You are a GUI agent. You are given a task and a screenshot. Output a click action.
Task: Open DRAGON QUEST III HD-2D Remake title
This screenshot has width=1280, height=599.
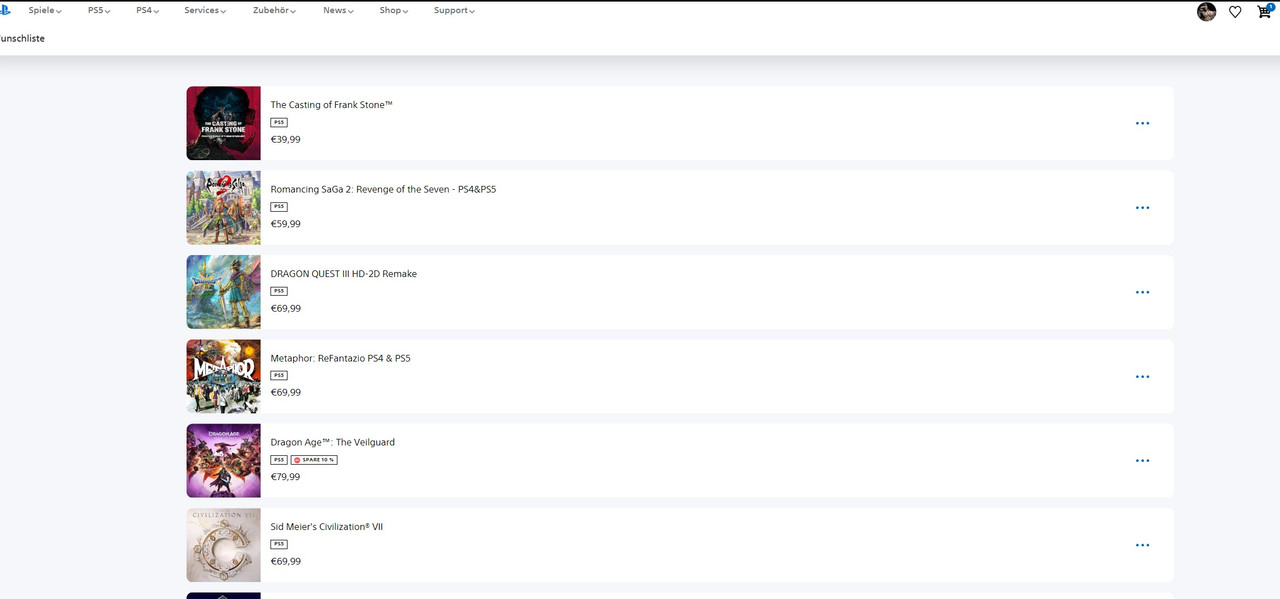[x=343, y=274]
